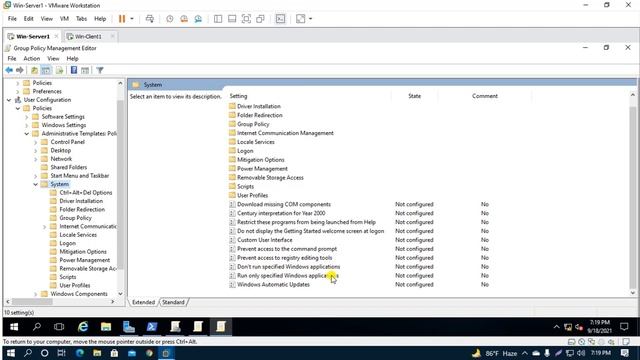This screenshot has width=640, height=360.
Task: Expand Internet Communication tree node
Action: tap(45, 227)
